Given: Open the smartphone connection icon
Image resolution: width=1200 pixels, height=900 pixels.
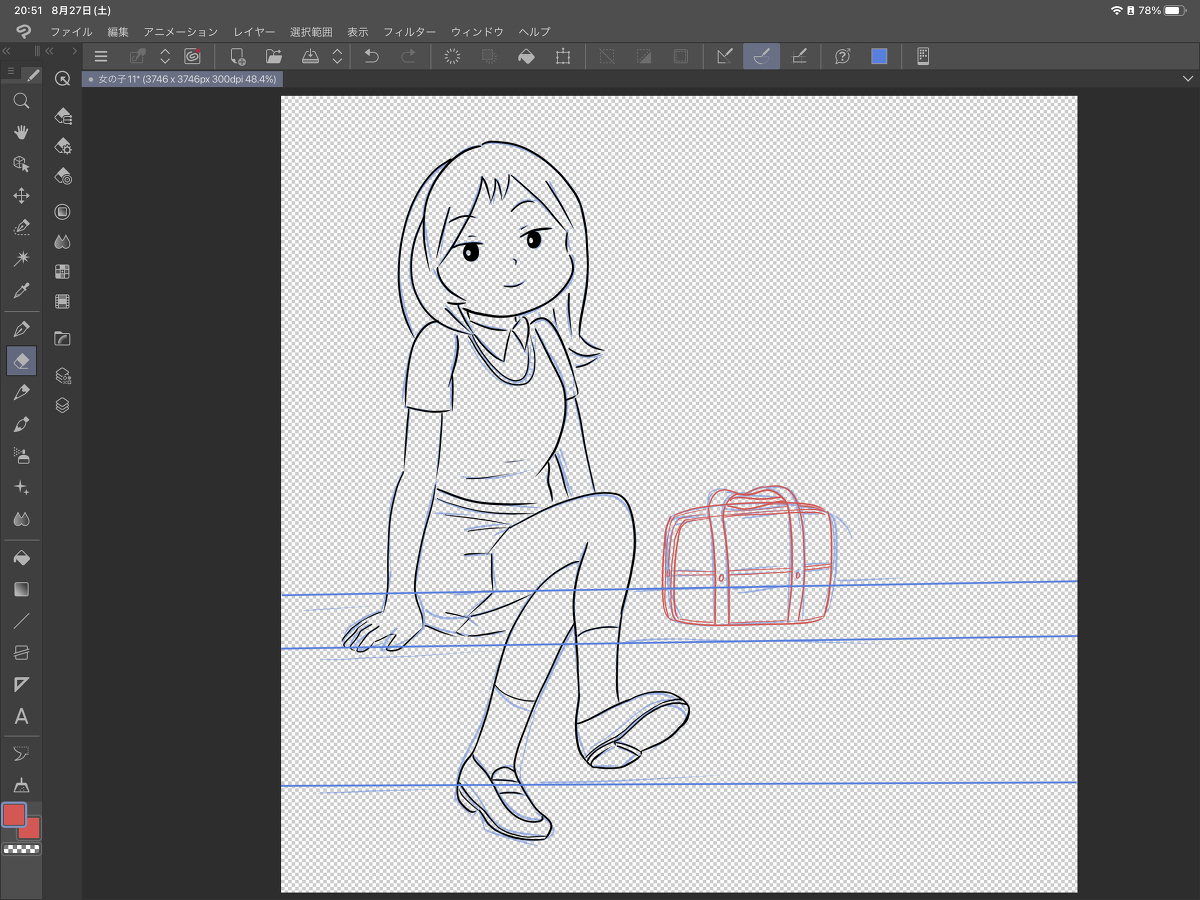Looking at the screenshot, I should [x=923, y=57].
